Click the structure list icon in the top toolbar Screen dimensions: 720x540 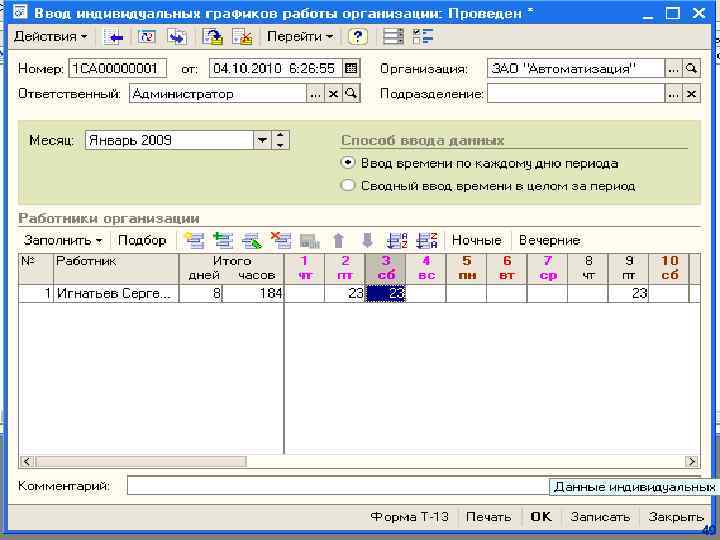[x=423, y=37]
